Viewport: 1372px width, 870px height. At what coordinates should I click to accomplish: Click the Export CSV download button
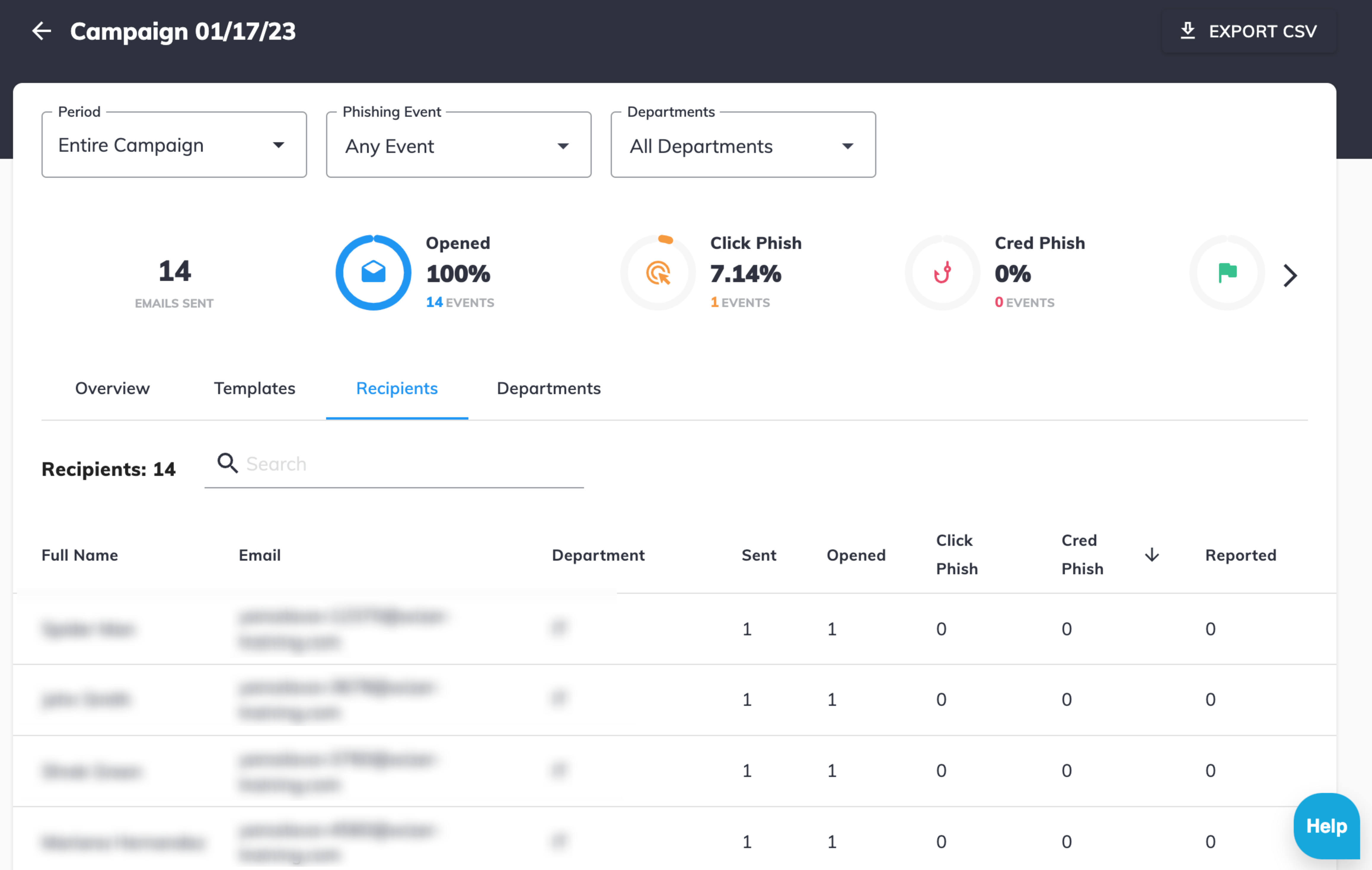click(x=1248, y=31)
